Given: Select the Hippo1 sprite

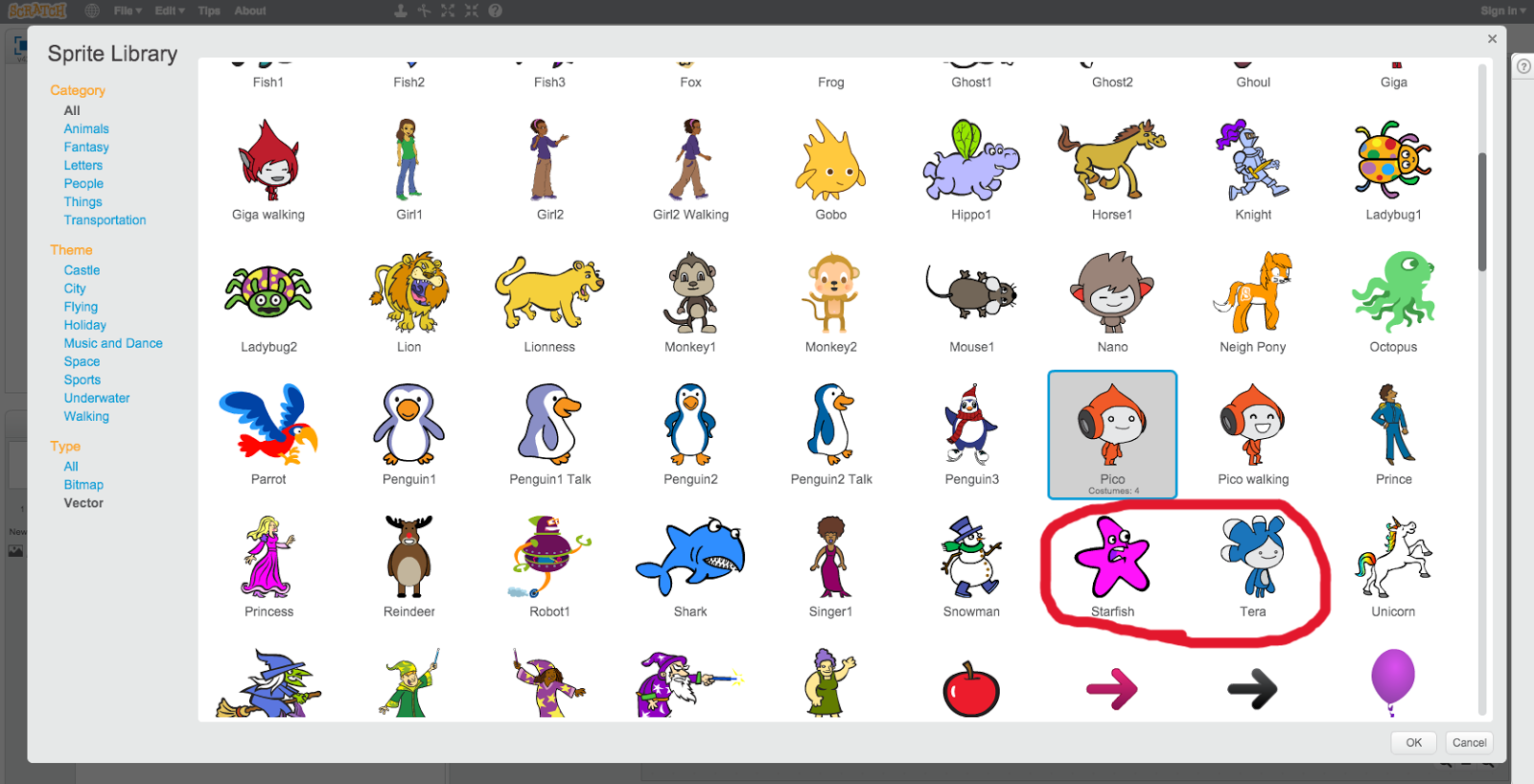Looking at the screenshot, I should click(971, 169).
